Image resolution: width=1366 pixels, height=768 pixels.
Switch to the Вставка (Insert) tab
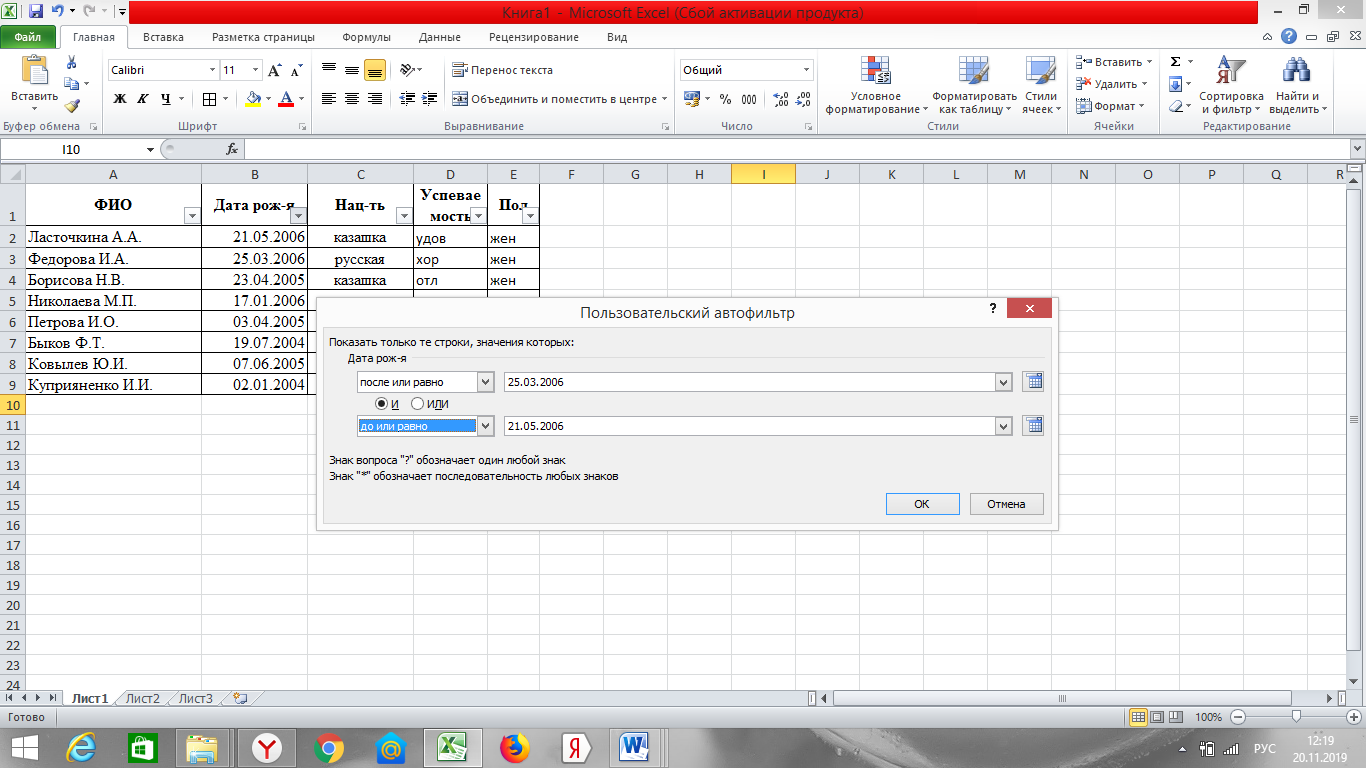pyautogui.click(x=163, y=37)
